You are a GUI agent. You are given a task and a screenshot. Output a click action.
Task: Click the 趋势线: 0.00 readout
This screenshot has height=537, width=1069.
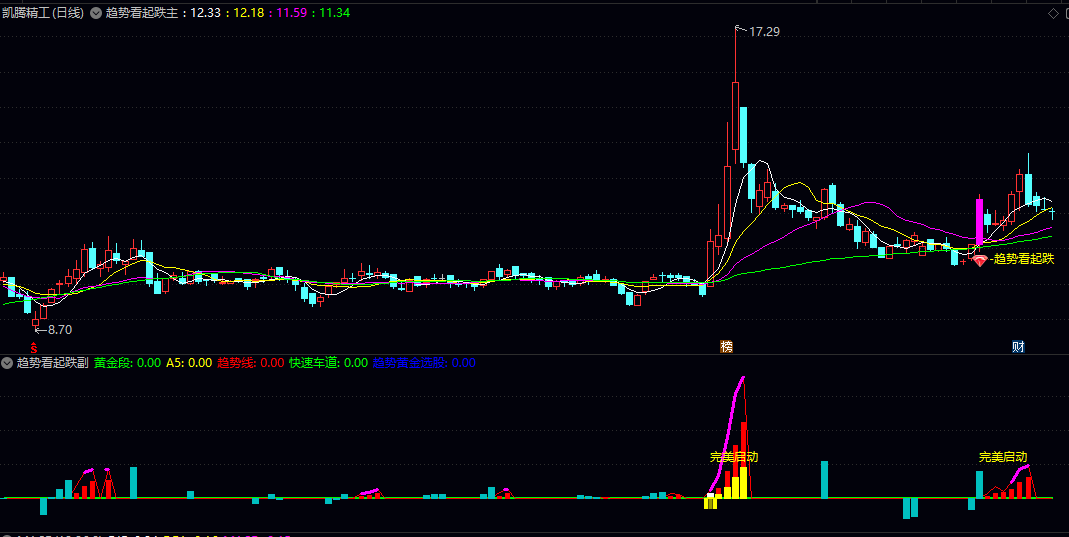point(251,363)
